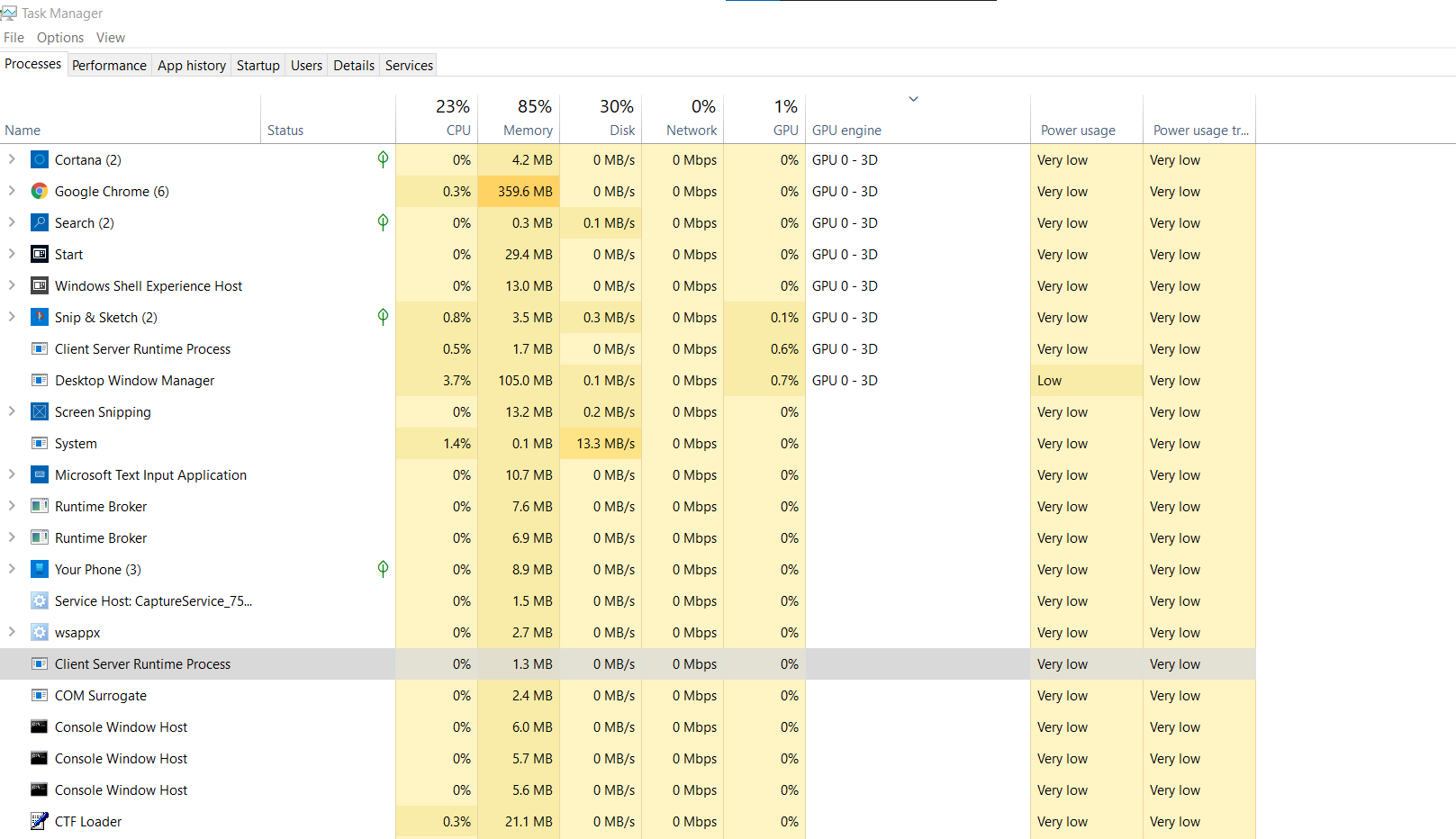Expand the Google Chrome process group
This screenshot has height=839, width=1456.
pos(12,191)
